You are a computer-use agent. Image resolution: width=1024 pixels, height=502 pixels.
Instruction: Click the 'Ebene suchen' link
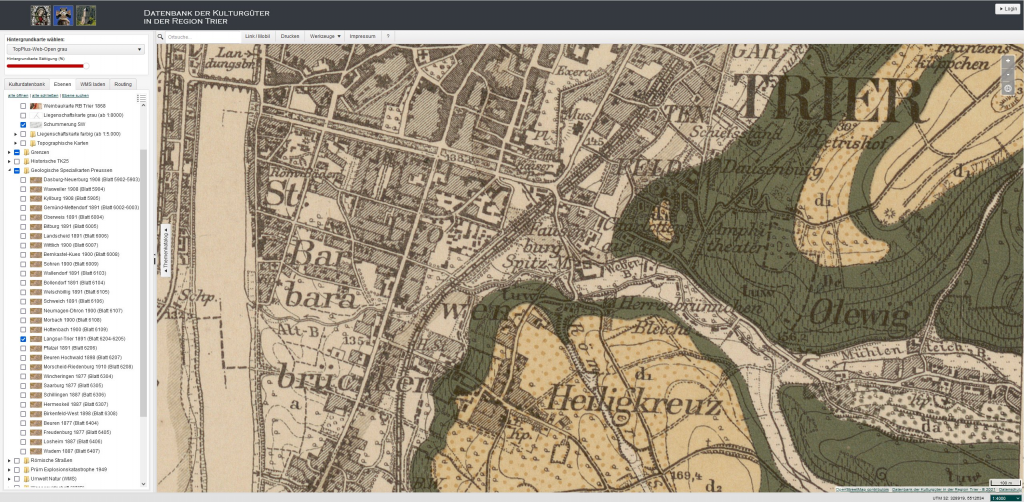[x=75, y=96]
